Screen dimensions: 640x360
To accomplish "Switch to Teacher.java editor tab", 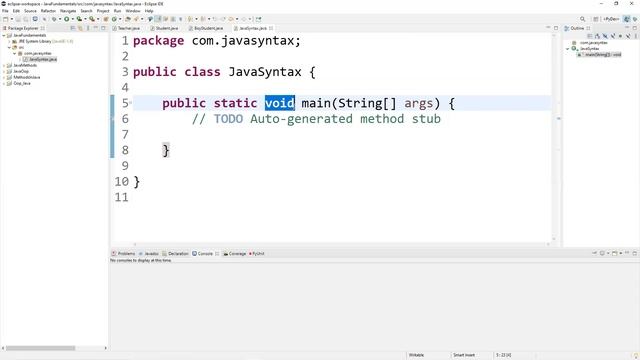I will coord(129,28).
